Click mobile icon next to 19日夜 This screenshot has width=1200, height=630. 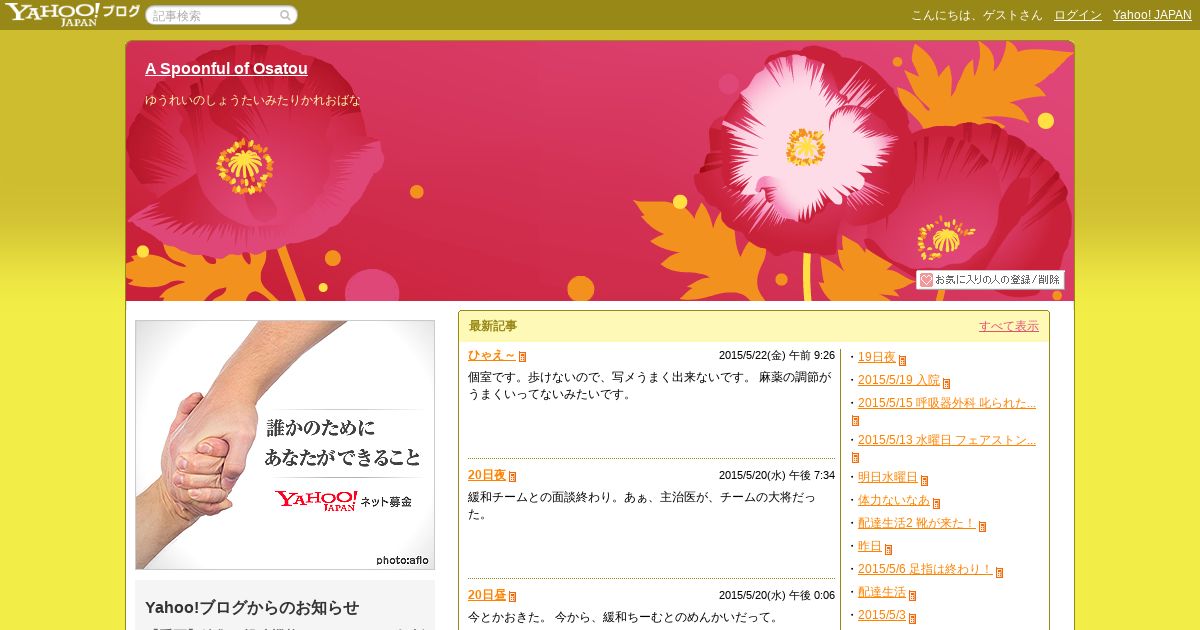(903, 360)
